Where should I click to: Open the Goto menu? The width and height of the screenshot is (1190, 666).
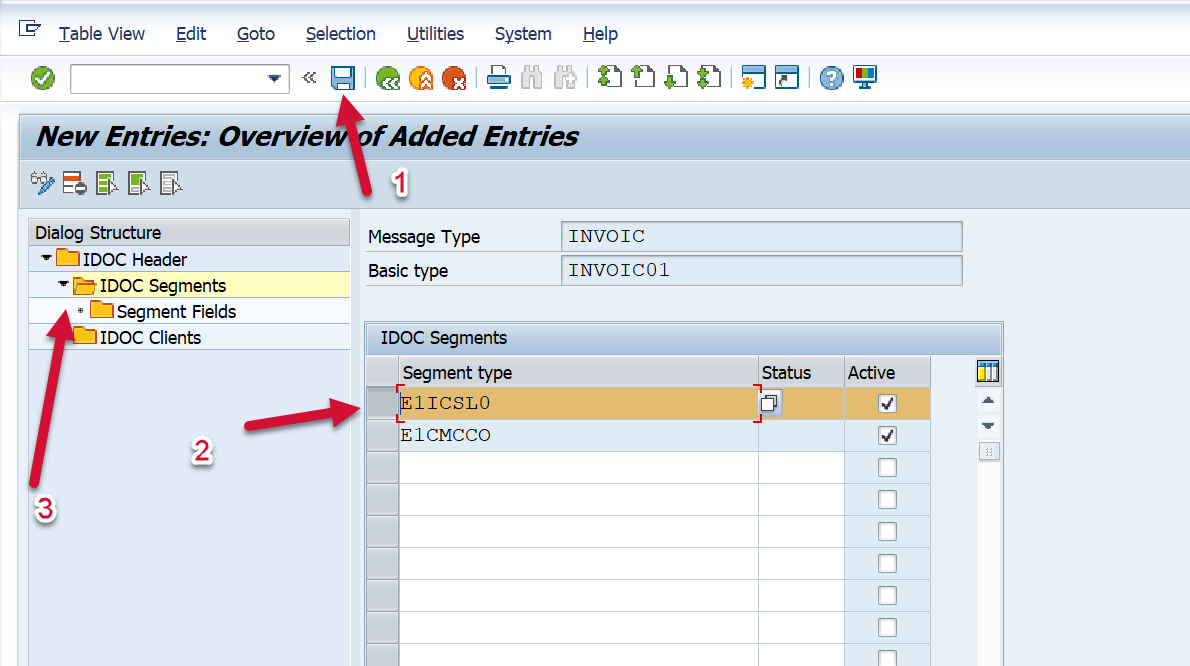(256, 34)
